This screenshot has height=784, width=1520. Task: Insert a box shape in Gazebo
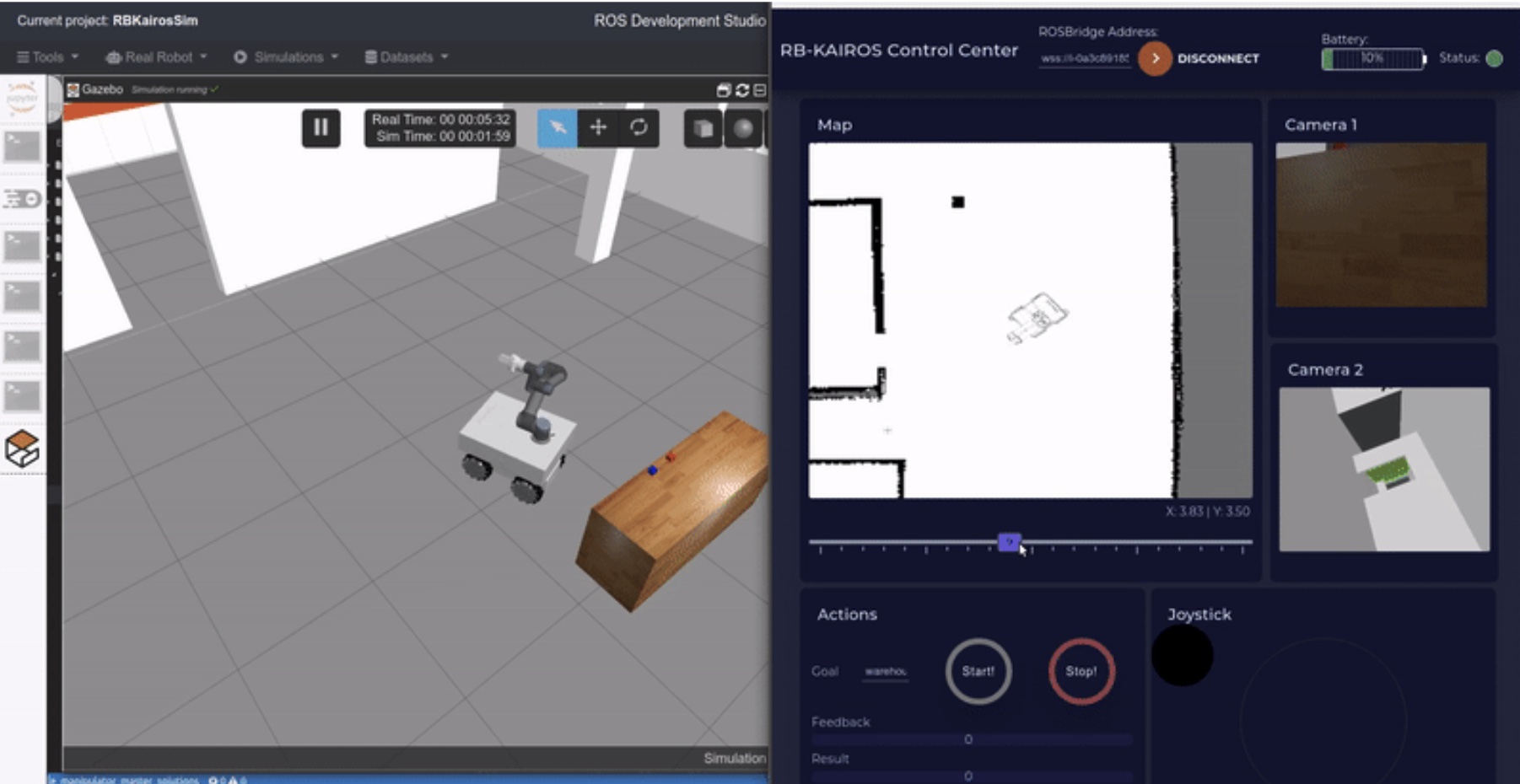703,128
